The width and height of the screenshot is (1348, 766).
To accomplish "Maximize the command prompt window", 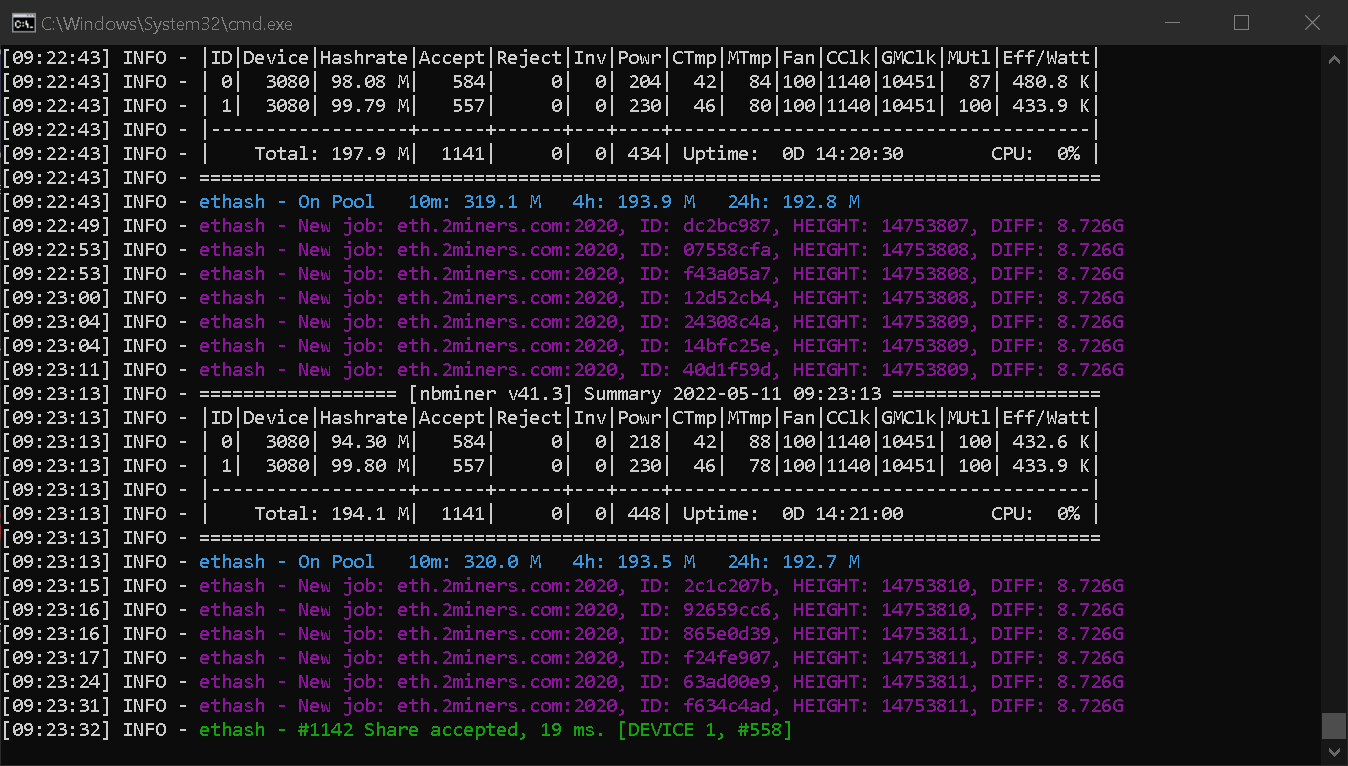I will [1241, 23].
